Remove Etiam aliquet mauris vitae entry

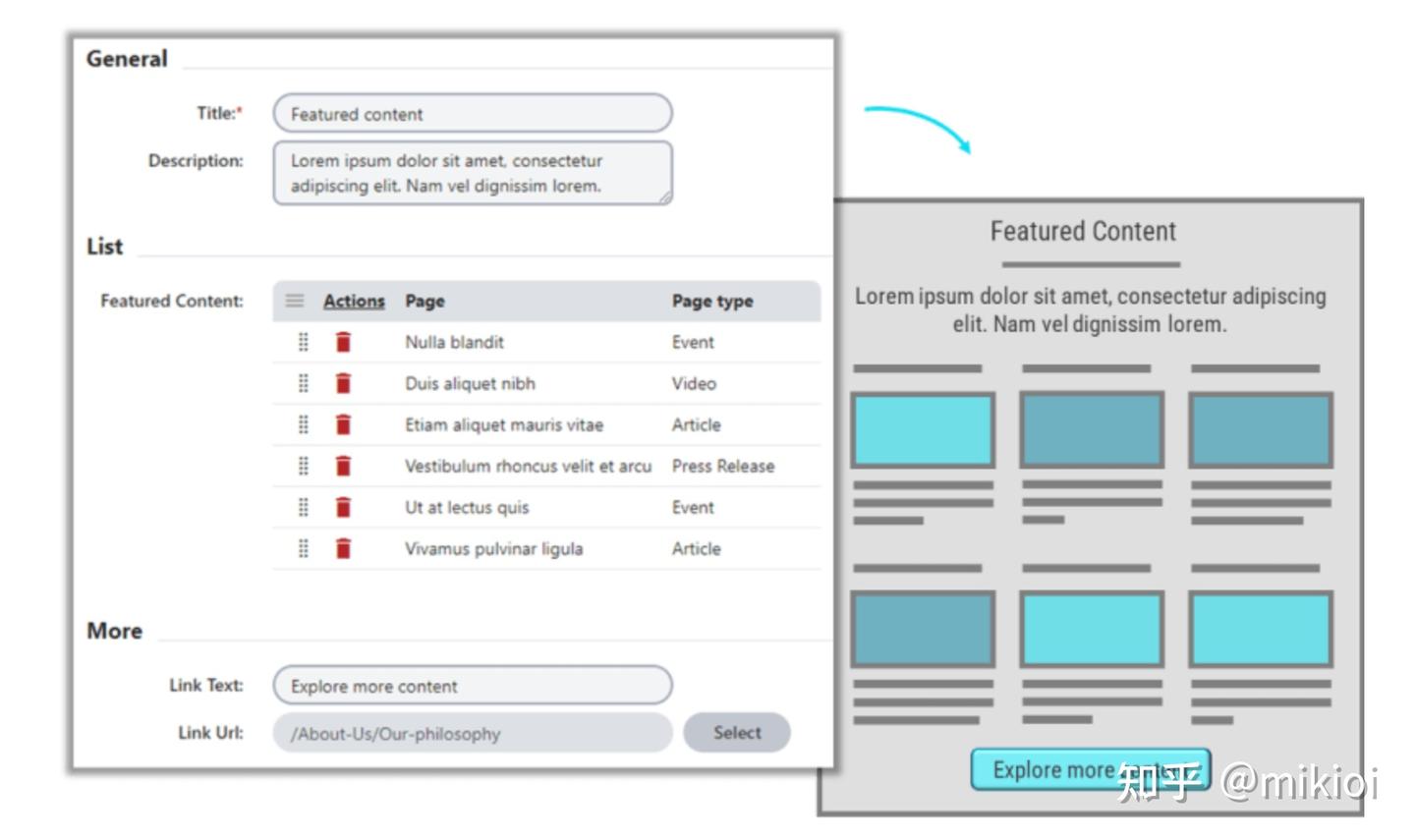343,424
